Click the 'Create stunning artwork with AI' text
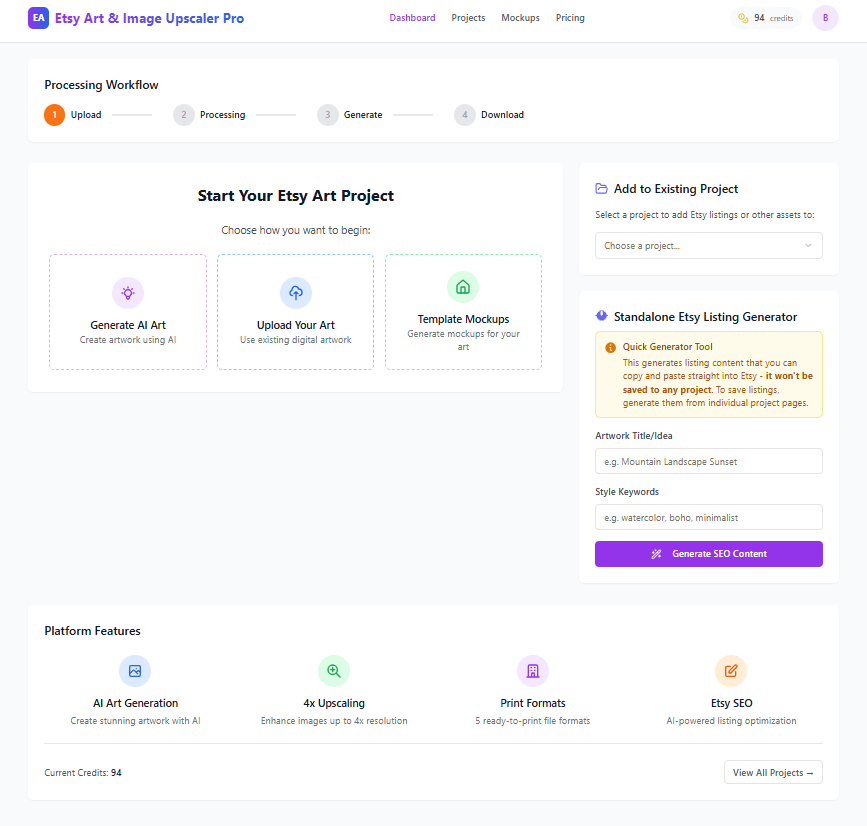This screenshot has height=826, width=867. [135, 721]
